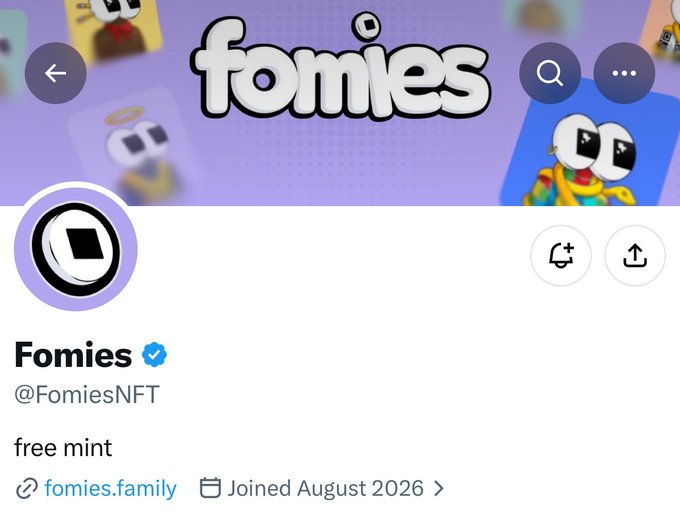This screenshot has height=521, width=680.
Task: Click the calendar icon next to joined date
Action: pos(210,488)
